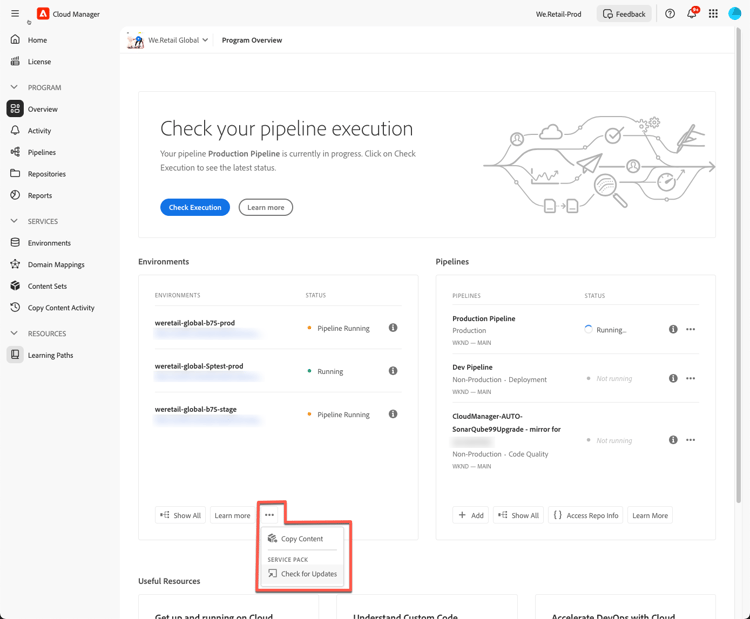Choose Check for Updates from the menu

click(x=302, y=574)
